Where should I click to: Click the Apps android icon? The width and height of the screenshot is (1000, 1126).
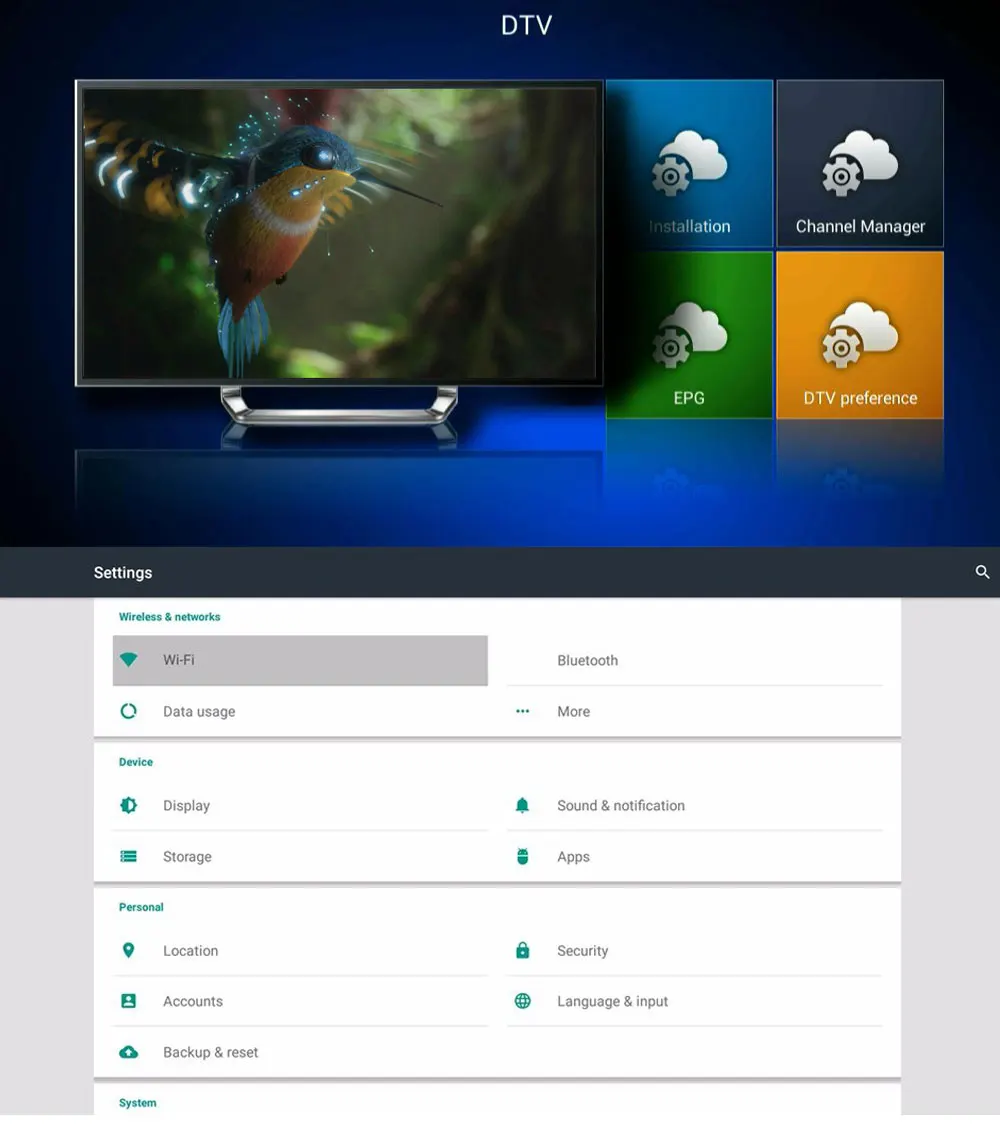[523, 856]
